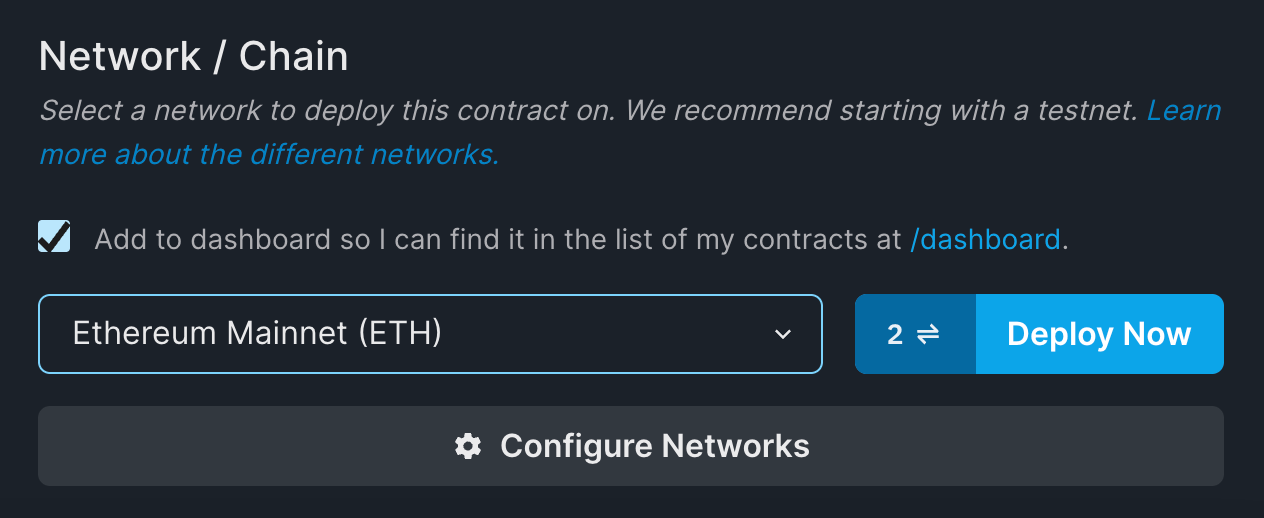Click the "Deploy Now" label text
The width and height of the screenshot is (1264, 518).
(x=1099, y=334)
